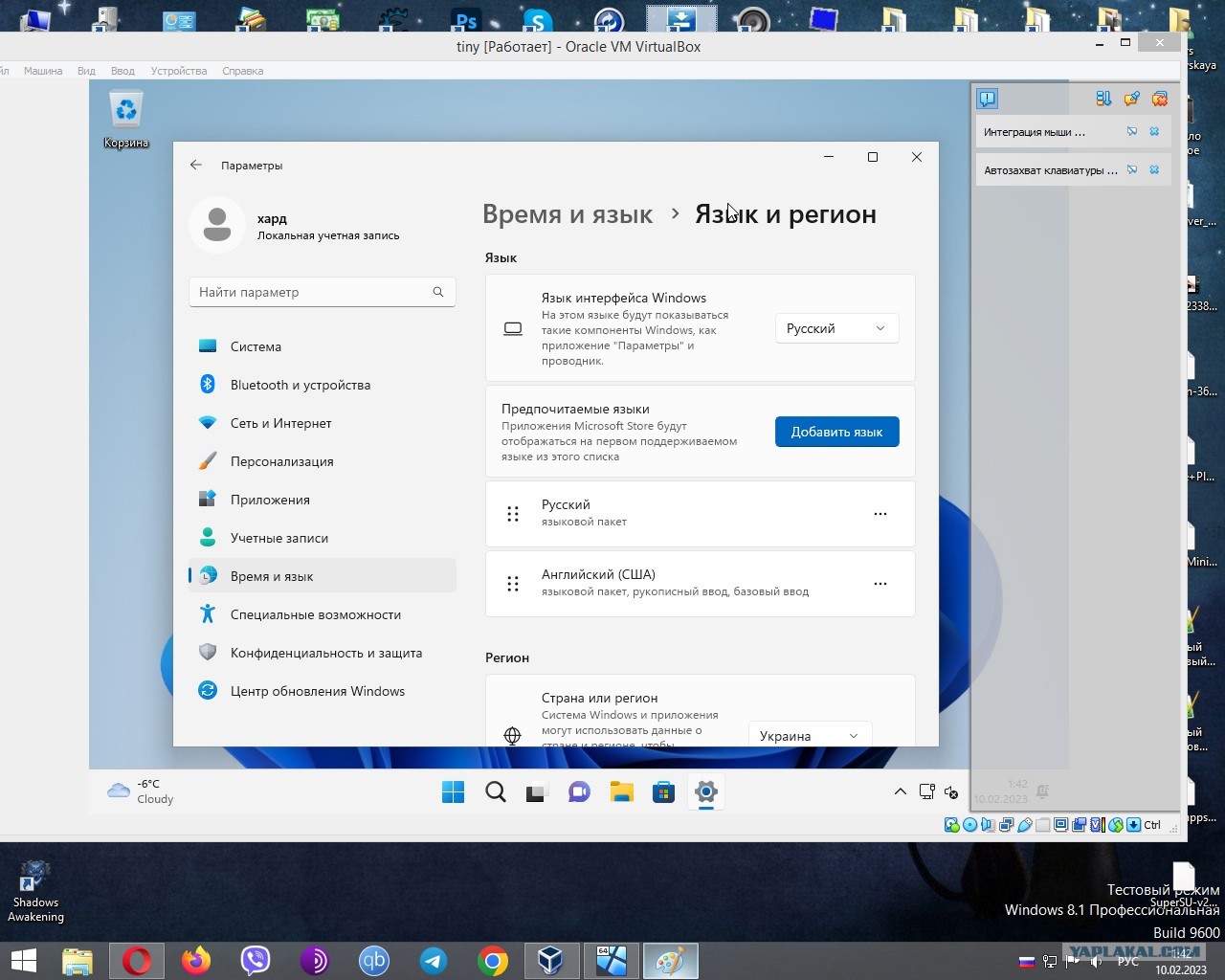
Task: Grab the drag handle of Английский (США) row
Action: (x=513, y=584)
